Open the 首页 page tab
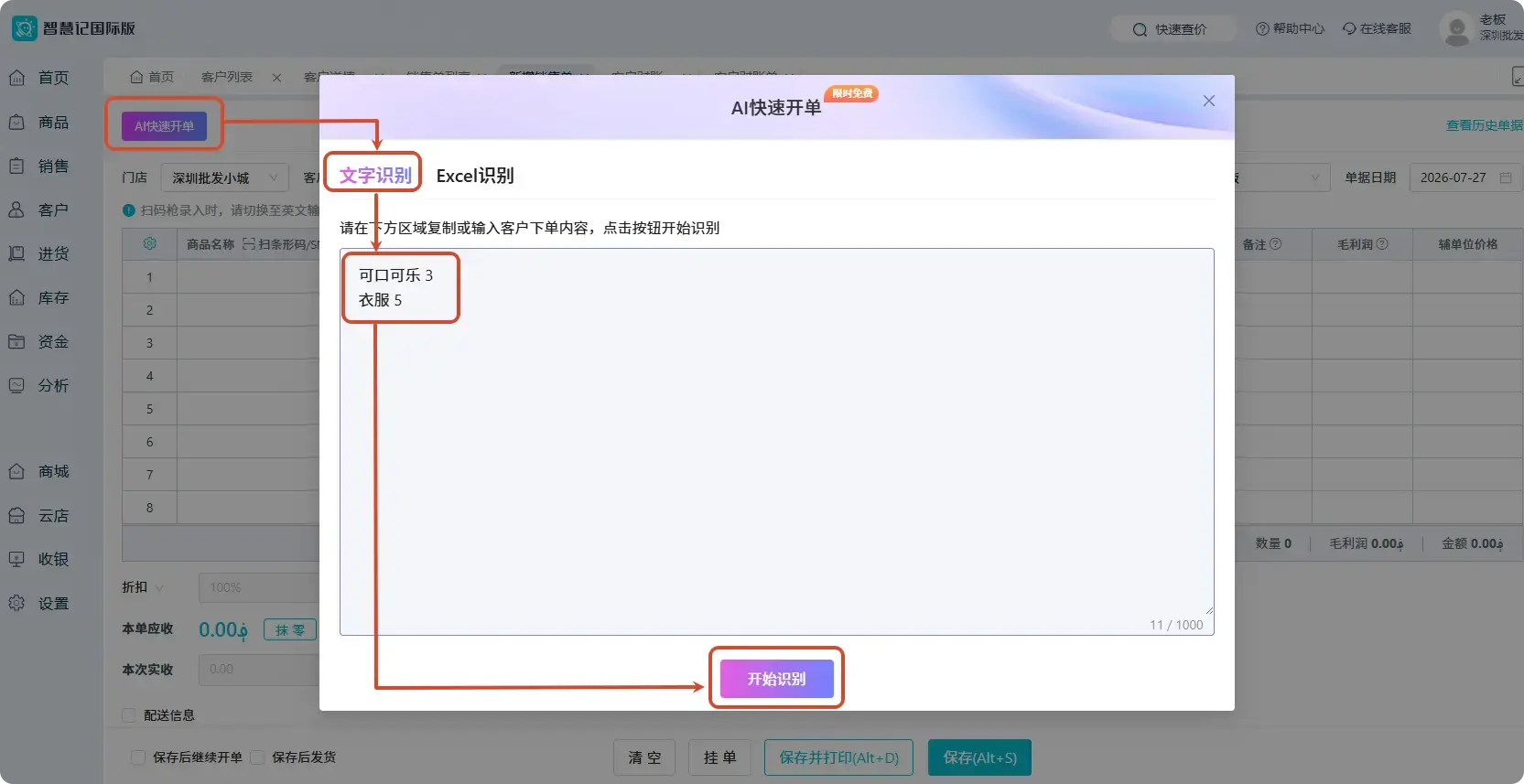 [152, 77]
